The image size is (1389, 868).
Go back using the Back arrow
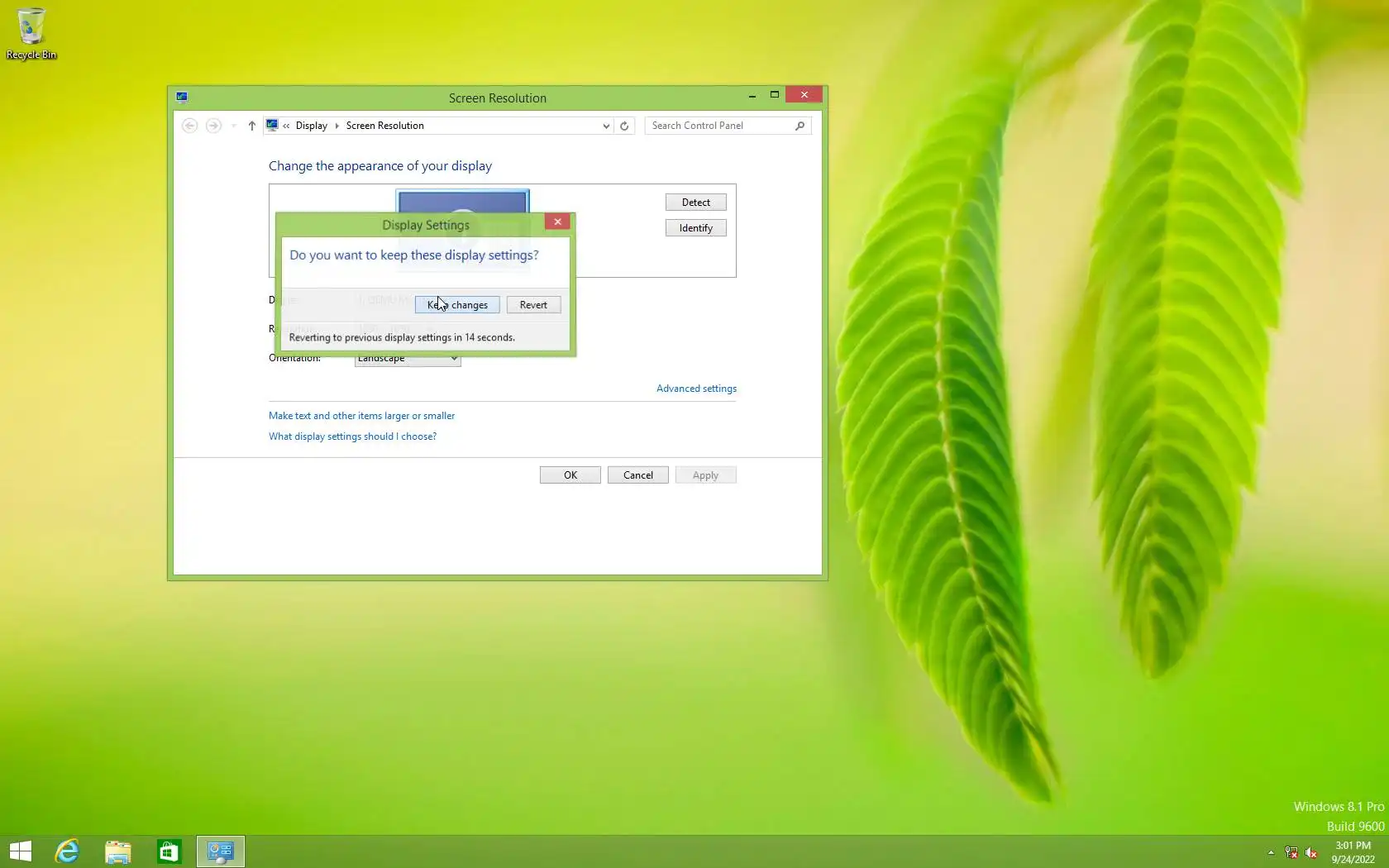tap(189, 126)
